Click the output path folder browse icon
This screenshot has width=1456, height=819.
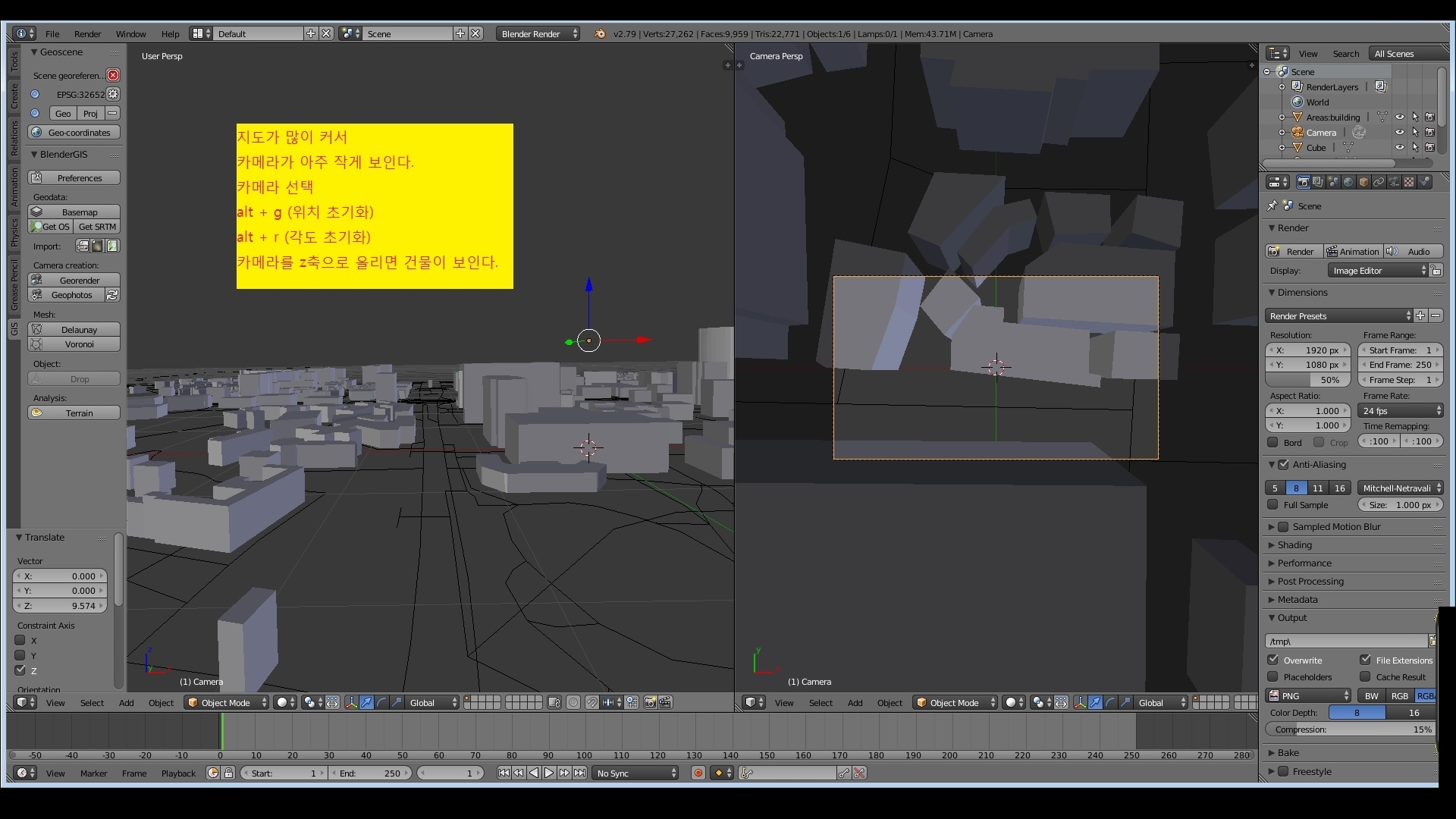[x=1432, y=641]
